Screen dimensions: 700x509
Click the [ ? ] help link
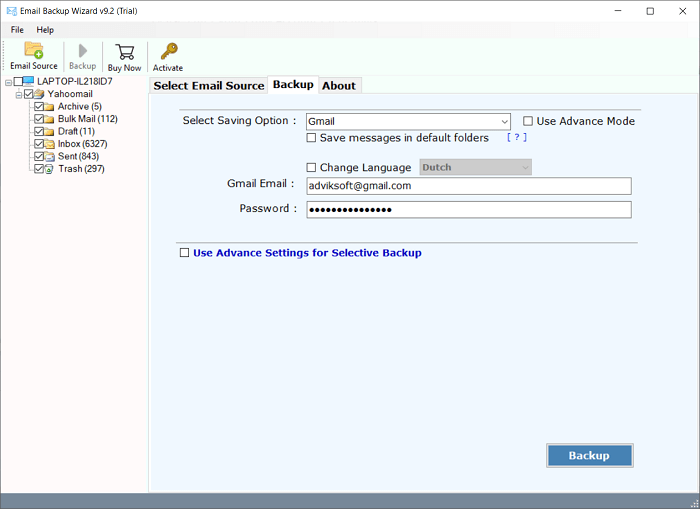(517, 138)
